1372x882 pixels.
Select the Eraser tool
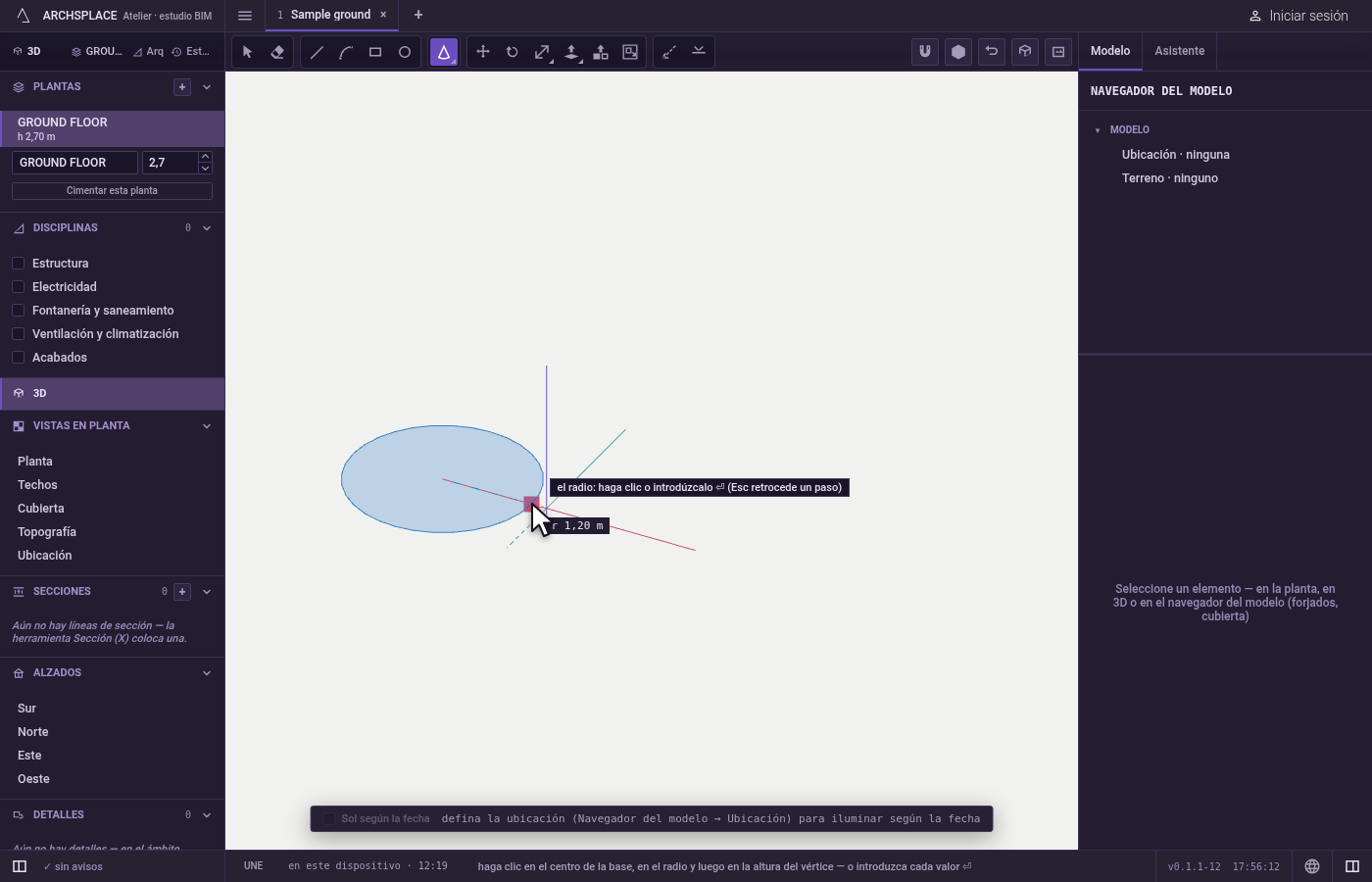pyautogui.click(x=277, y=52)
